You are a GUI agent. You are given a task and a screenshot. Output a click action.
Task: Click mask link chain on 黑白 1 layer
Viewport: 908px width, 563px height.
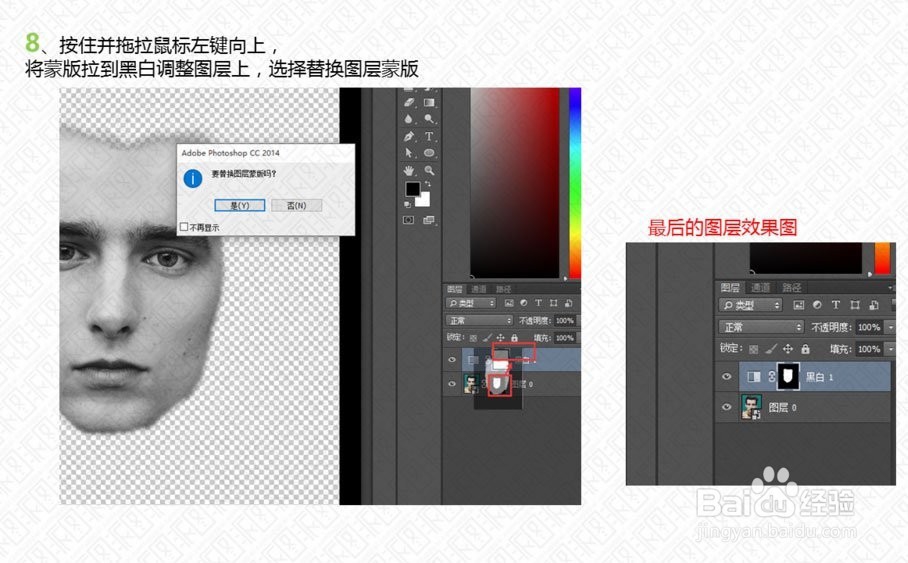(x=771, y=376)
